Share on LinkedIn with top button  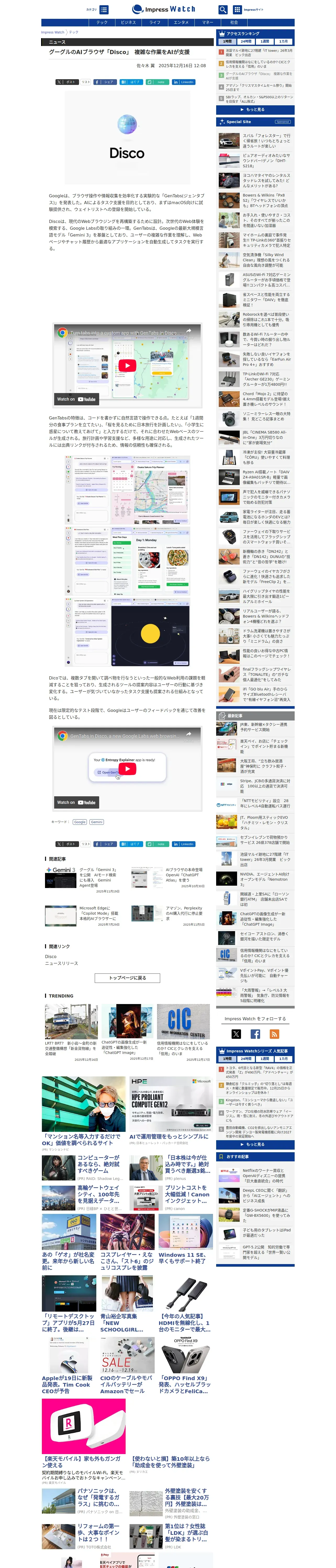[x=183, y=82]
